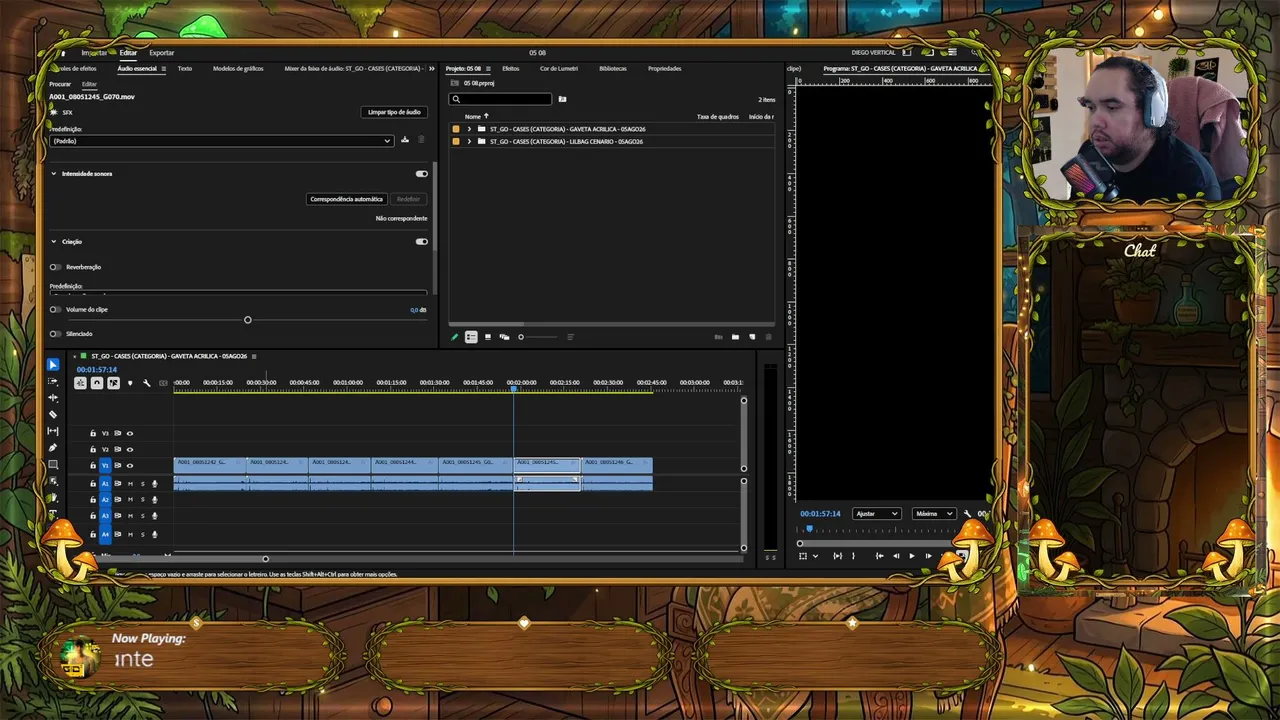Play the sequence in Program monitor
The height and width of the screenshot is (720, 1280).
click(911, 556)
